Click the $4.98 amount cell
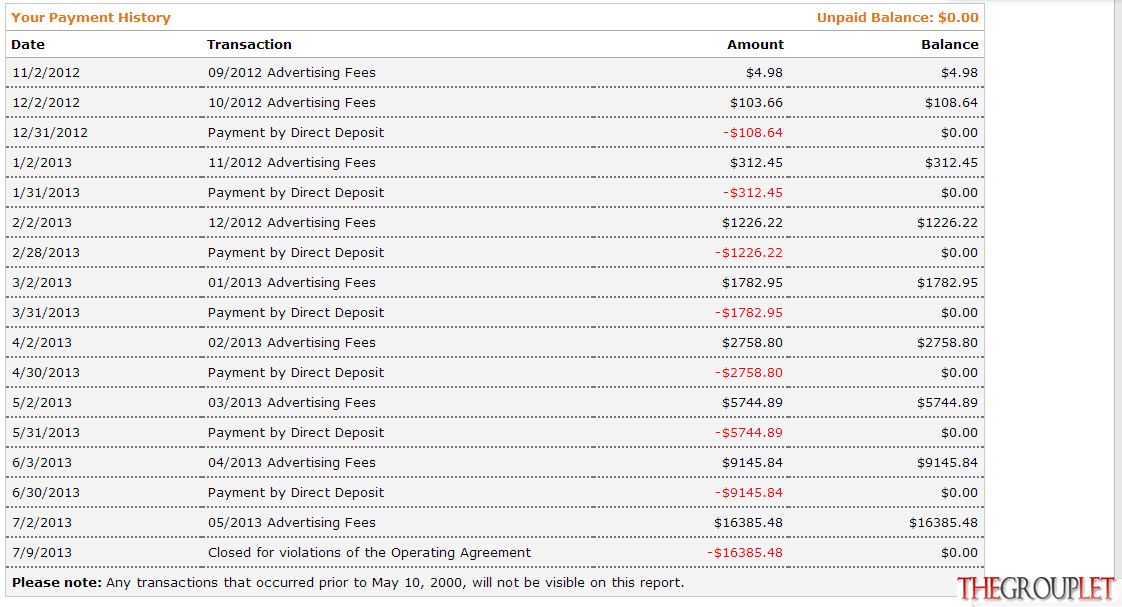Screen dimensions: 1122x607 tap(764, 73)
